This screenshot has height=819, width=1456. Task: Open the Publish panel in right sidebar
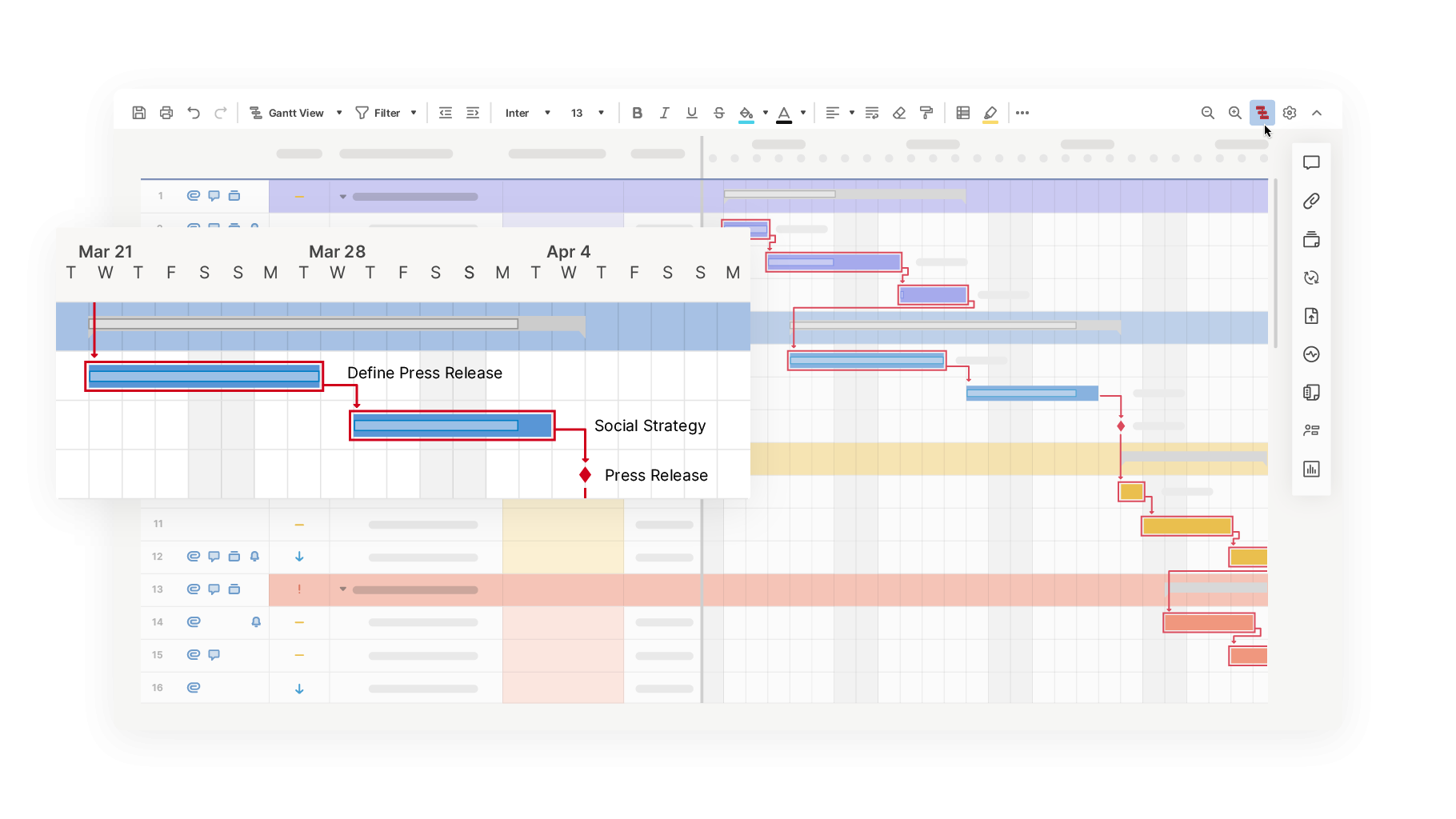click(x=1311, y=316)
